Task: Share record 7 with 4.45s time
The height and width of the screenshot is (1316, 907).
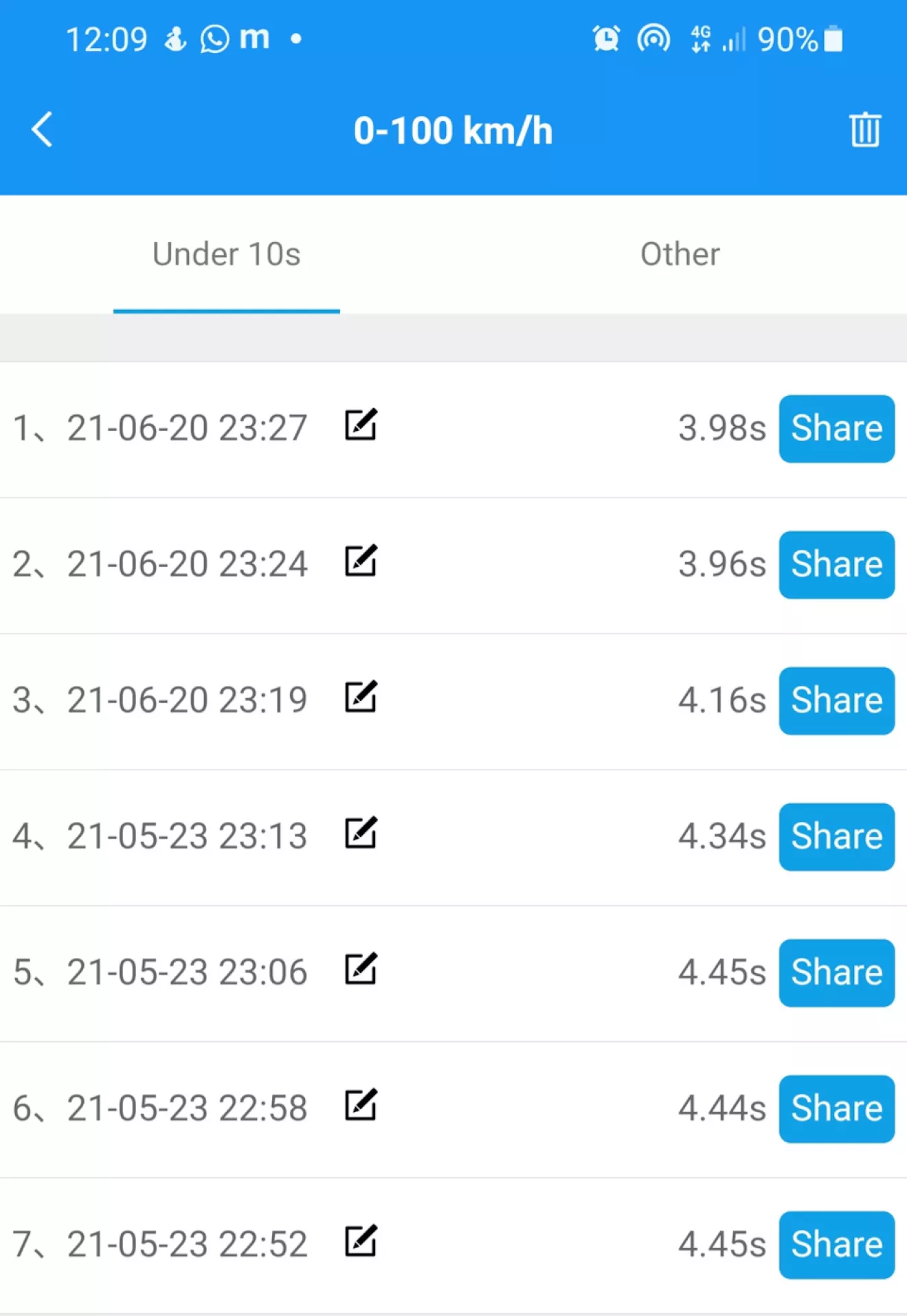Action: tap(837, 1245)
